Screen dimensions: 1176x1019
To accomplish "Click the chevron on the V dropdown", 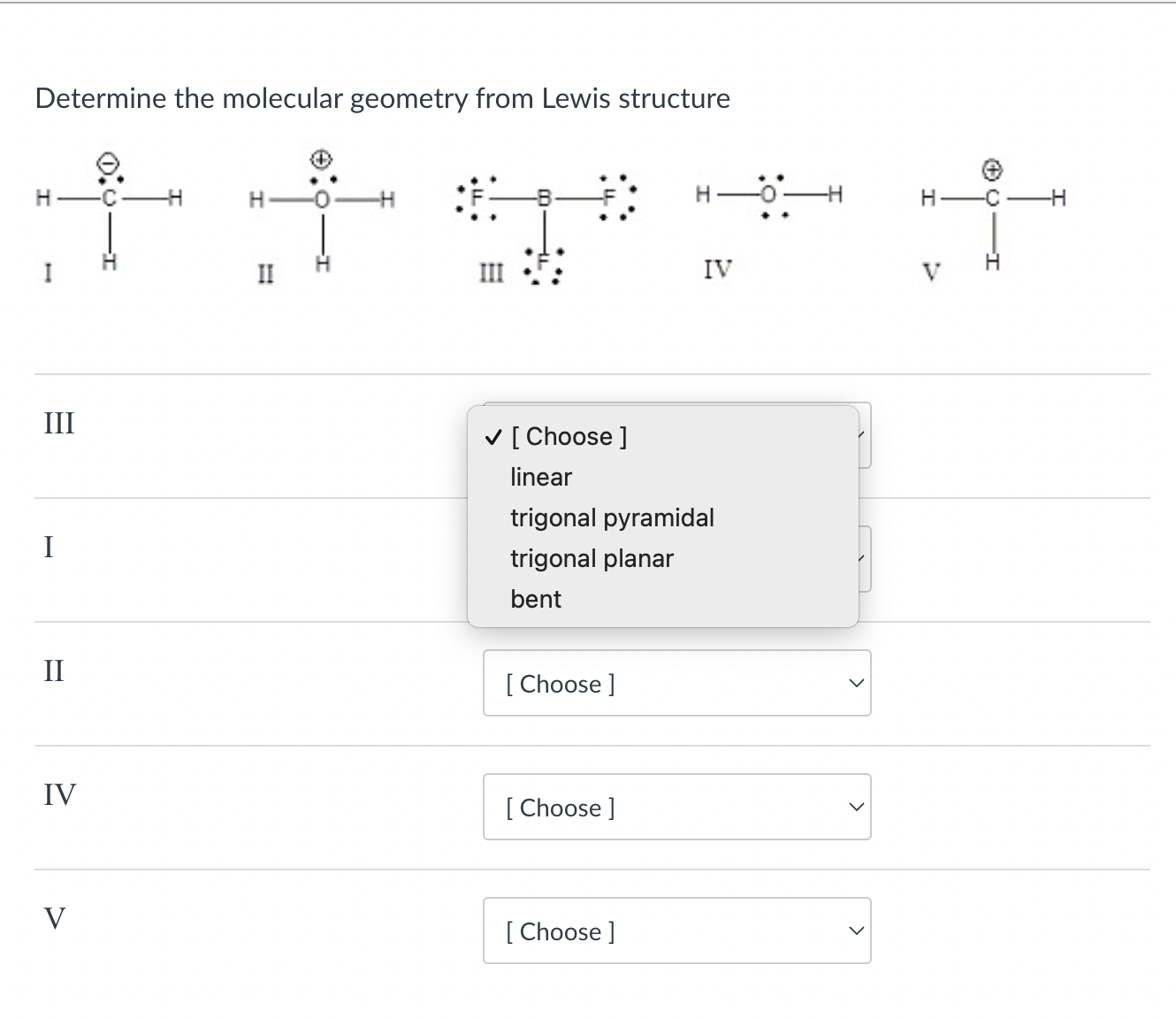I will click(854, 930).
